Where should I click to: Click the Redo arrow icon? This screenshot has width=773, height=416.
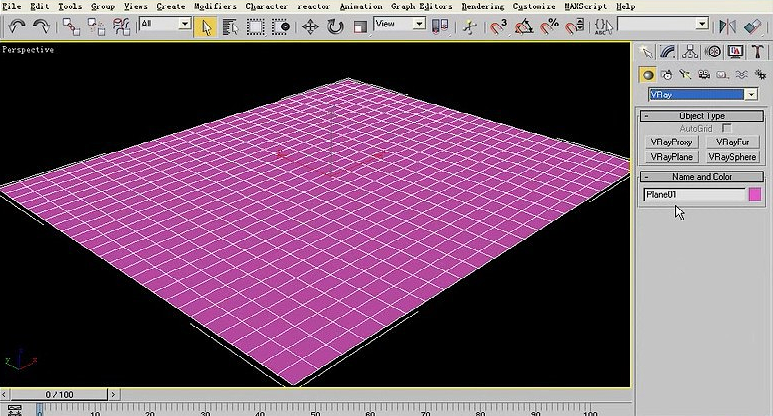coord(40,26)
